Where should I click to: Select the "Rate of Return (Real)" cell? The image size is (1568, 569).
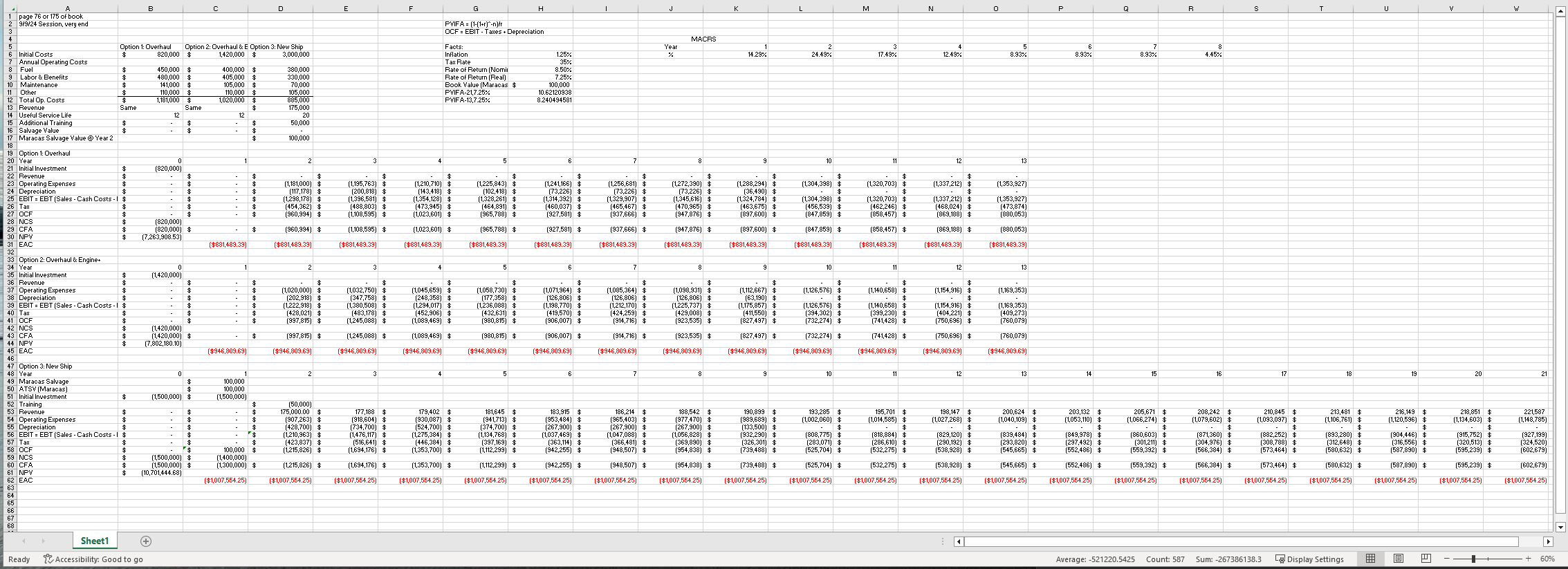(476, 77)
